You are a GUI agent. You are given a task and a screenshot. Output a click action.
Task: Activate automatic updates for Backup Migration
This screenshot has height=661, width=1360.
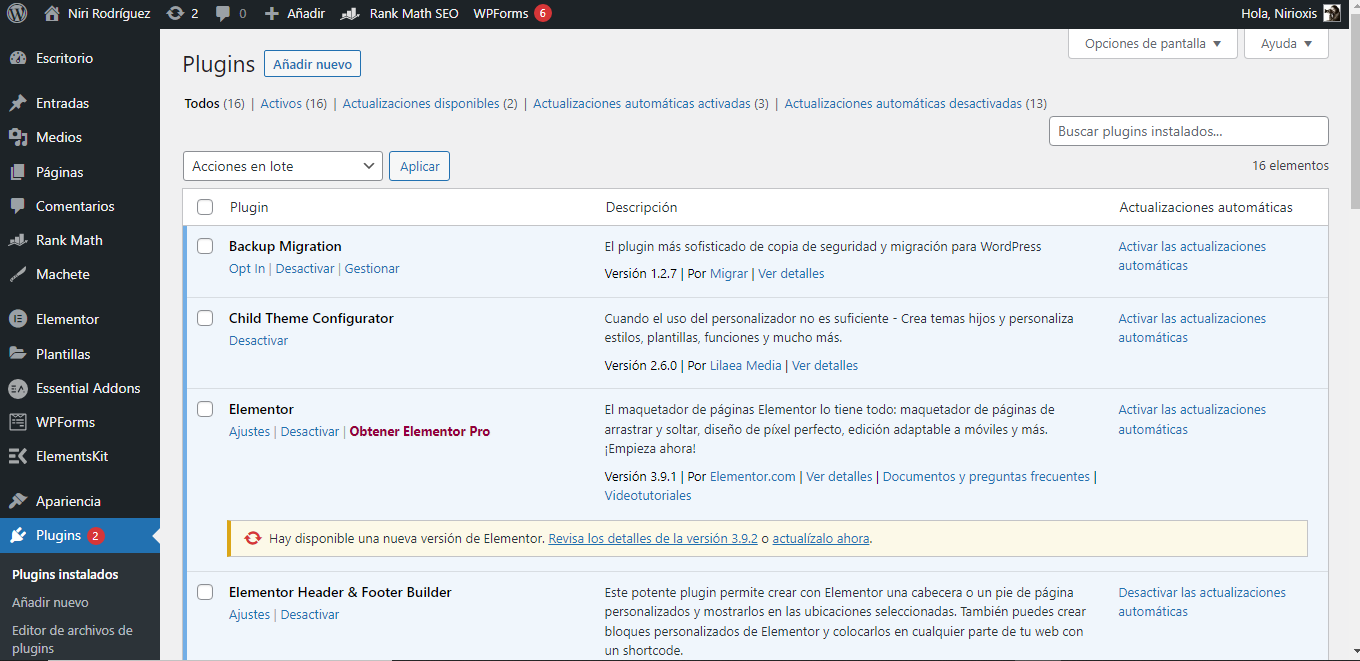pyautogui.click(x=1192, y=256)
